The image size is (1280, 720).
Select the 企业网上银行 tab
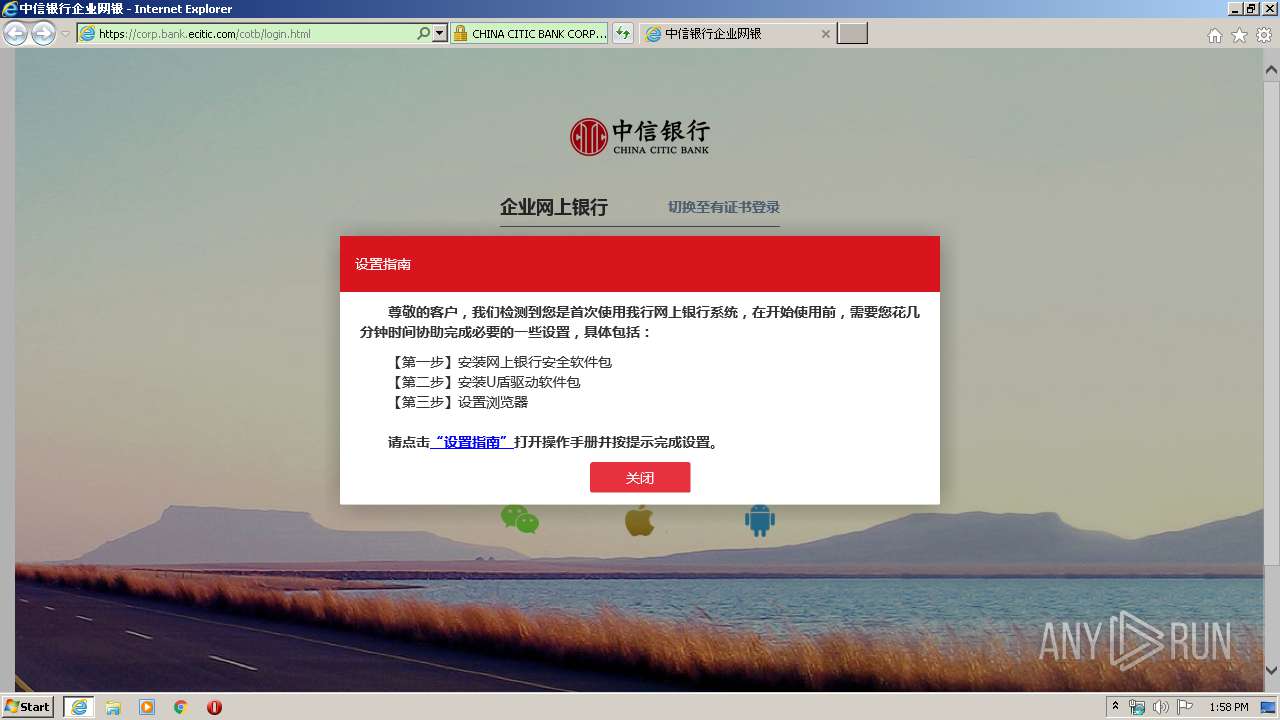point(554,207)
